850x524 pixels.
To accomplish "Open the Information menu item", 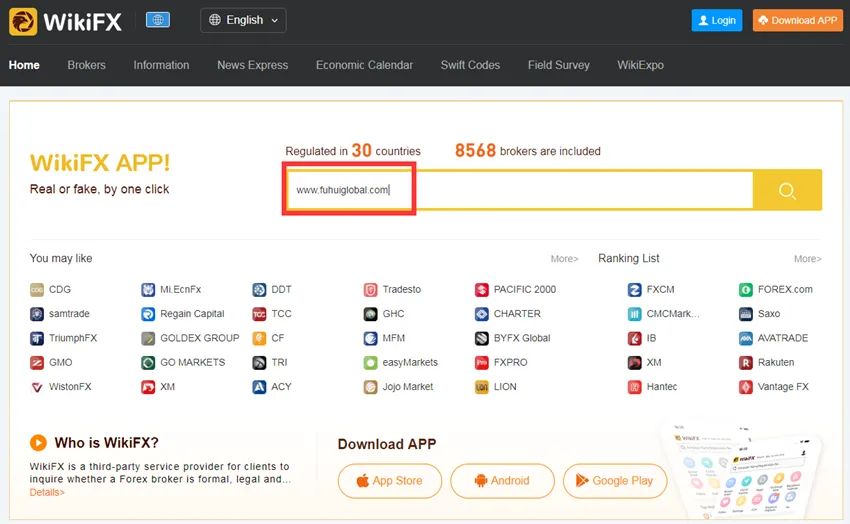I will [161, 65].
